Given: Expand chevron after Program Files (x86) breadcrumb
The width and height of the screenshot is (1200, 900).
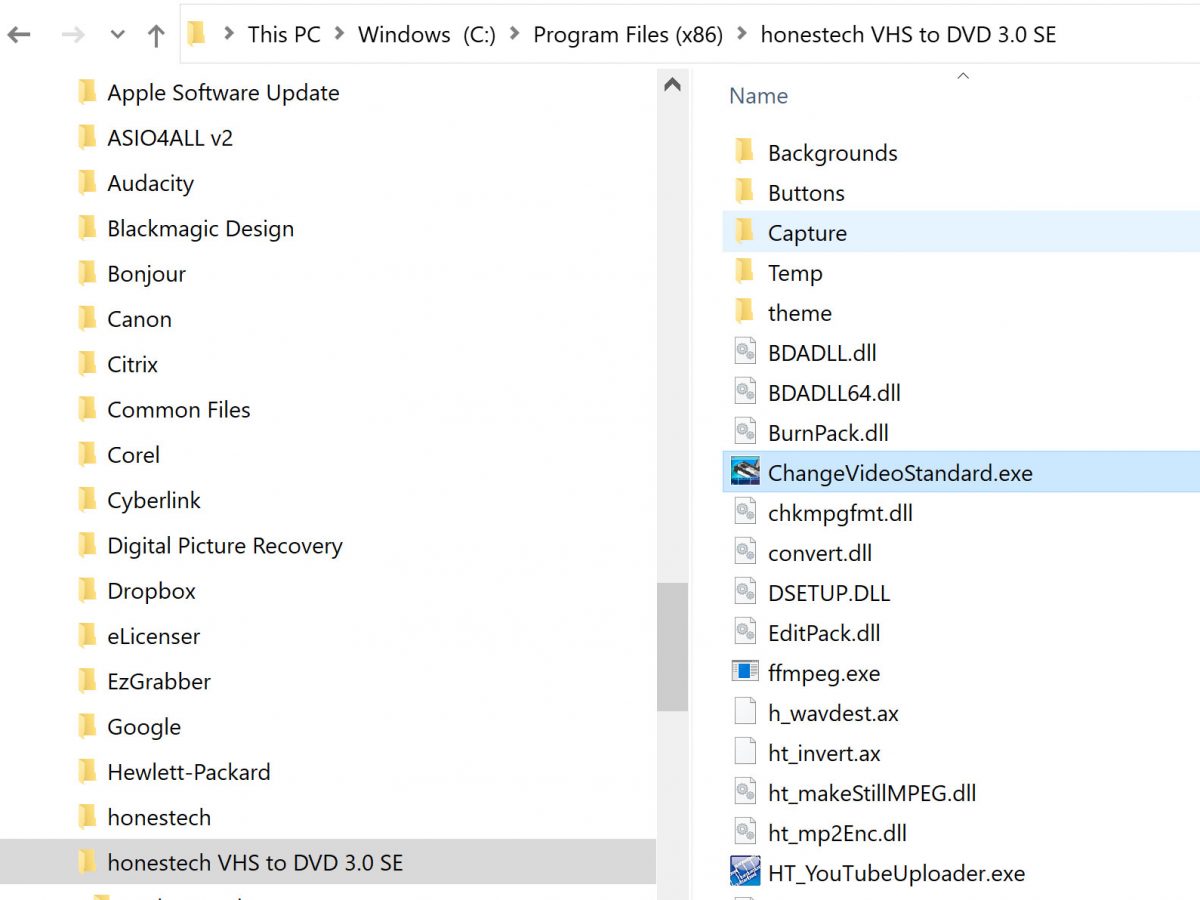Looking at the screenshot, I should click(x=741, y=34).
